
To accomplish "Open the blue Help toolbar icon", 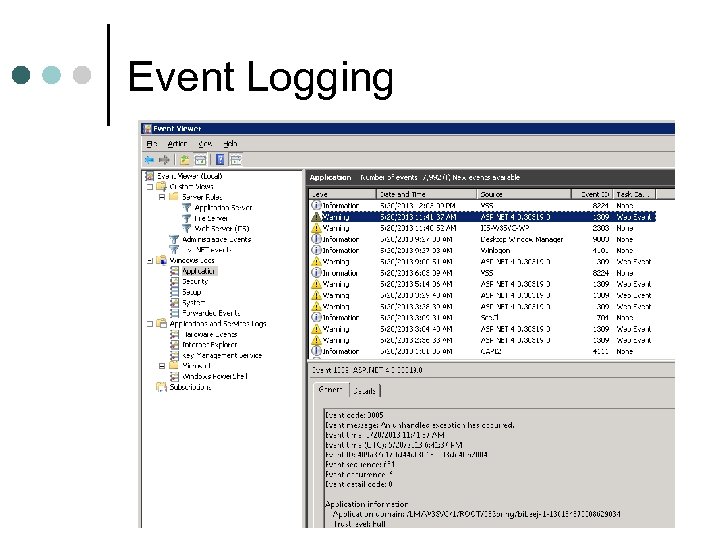I will (220, 159).
